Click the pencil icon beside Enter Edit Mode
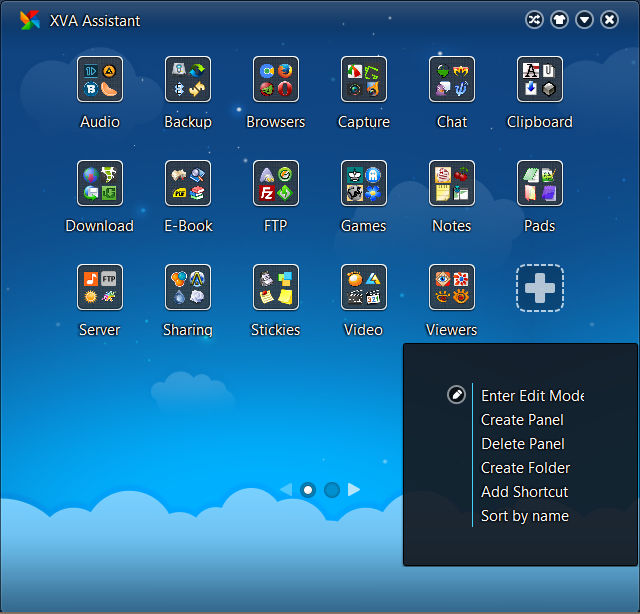Viewport: 640px width, 614px height. [x=456, y=395]
